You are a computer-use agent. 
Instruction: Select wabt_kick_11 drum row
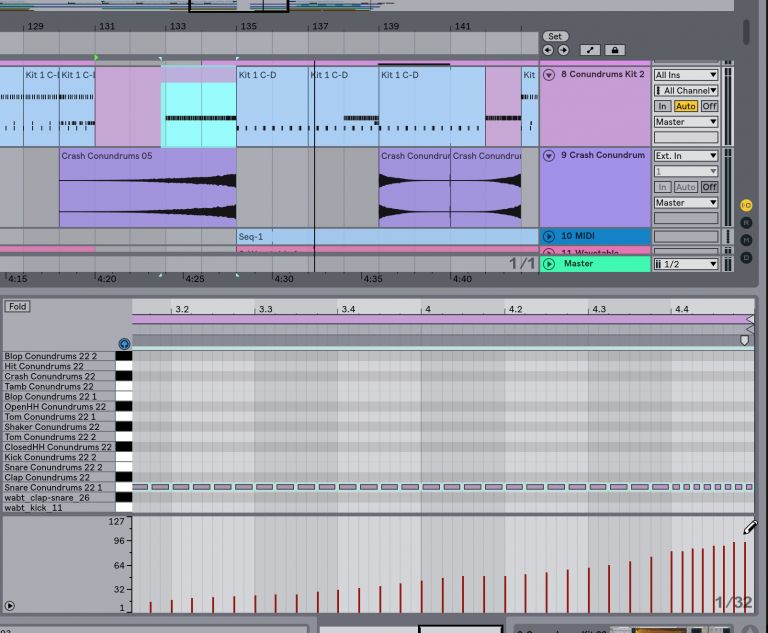click(x=59, y=508)
